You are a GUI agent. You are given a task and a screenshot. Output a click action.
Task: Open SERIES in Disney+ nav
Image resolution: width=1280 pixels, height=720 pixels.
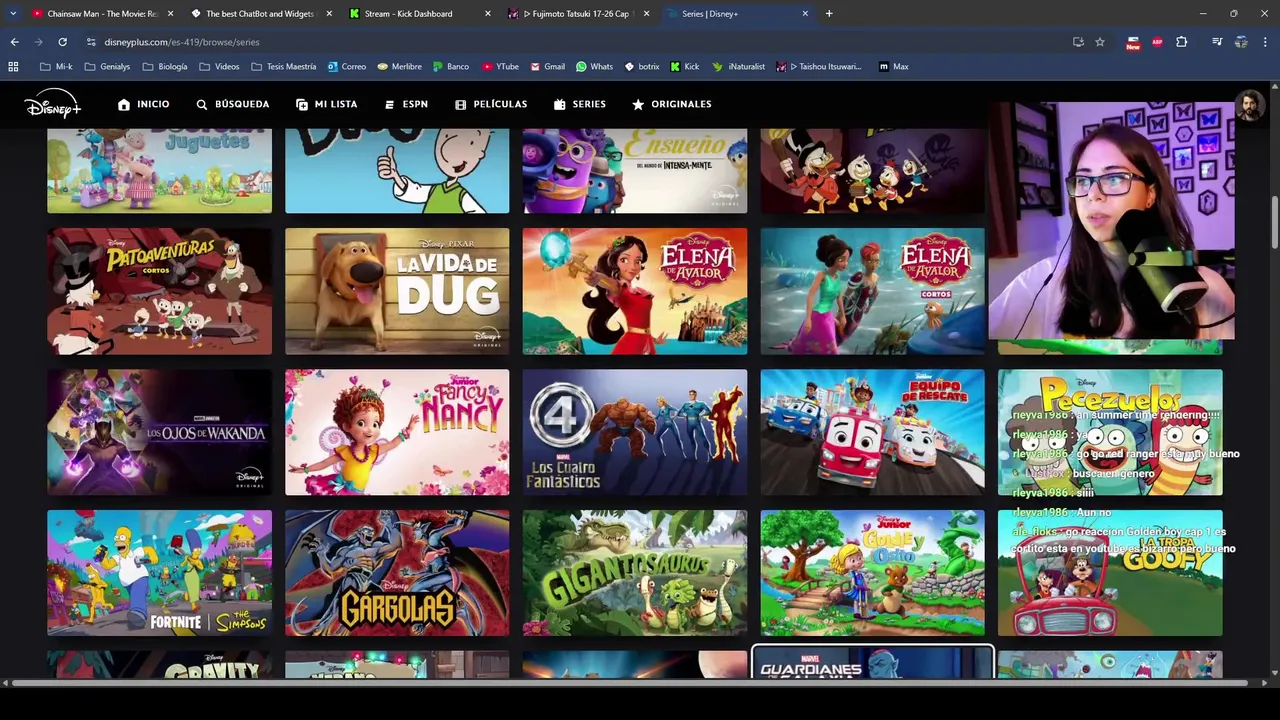[579, 104]
